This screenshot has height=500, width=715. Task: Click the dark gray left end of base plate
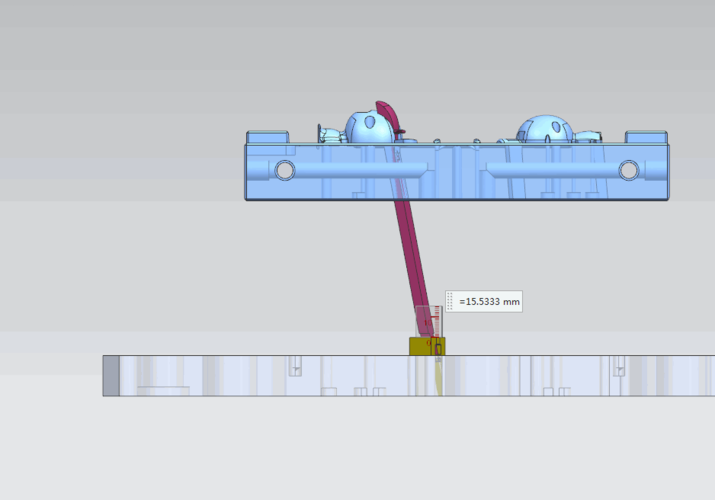[110, 375]
